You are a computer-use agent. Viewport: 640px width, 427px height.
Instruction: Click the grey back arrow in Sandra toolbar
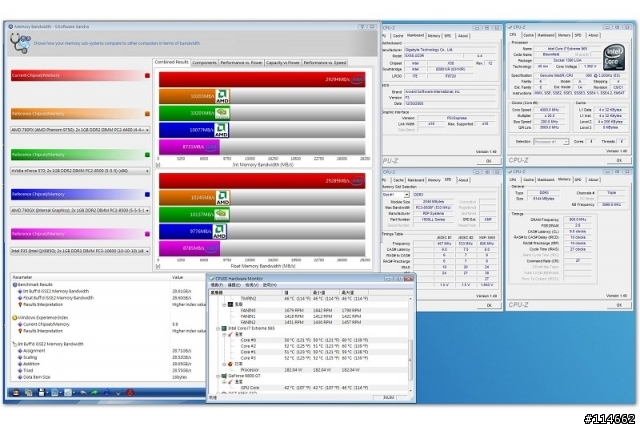click(83, 393)
